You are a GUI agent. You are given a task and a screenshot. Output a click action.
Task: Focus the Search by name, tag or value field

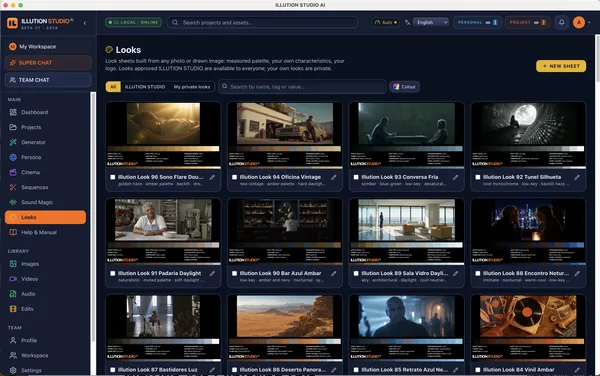tap(302, 87)
